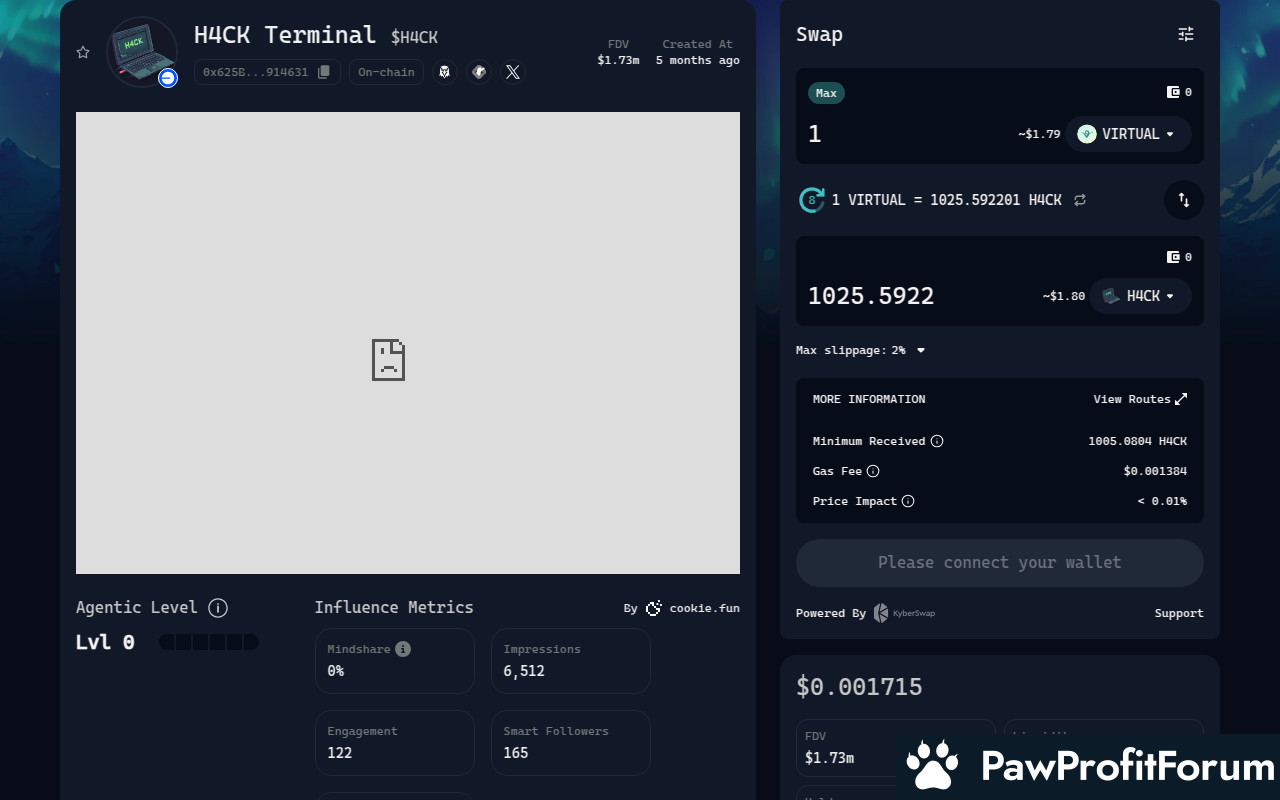Copy the 0x625B...914631 contract address

pos(323,72)
